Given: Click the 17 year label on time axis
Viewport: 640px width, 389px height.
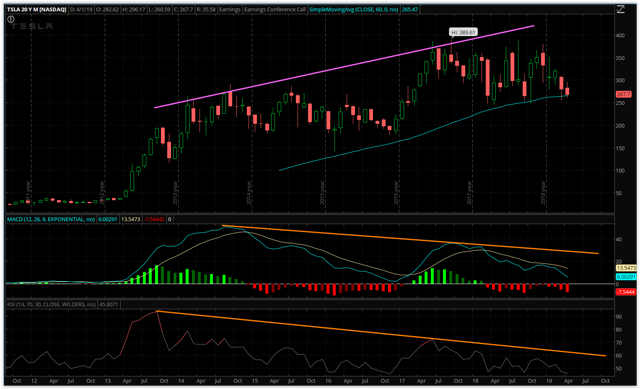Looking at the screenshot, I should pos(402,381).
